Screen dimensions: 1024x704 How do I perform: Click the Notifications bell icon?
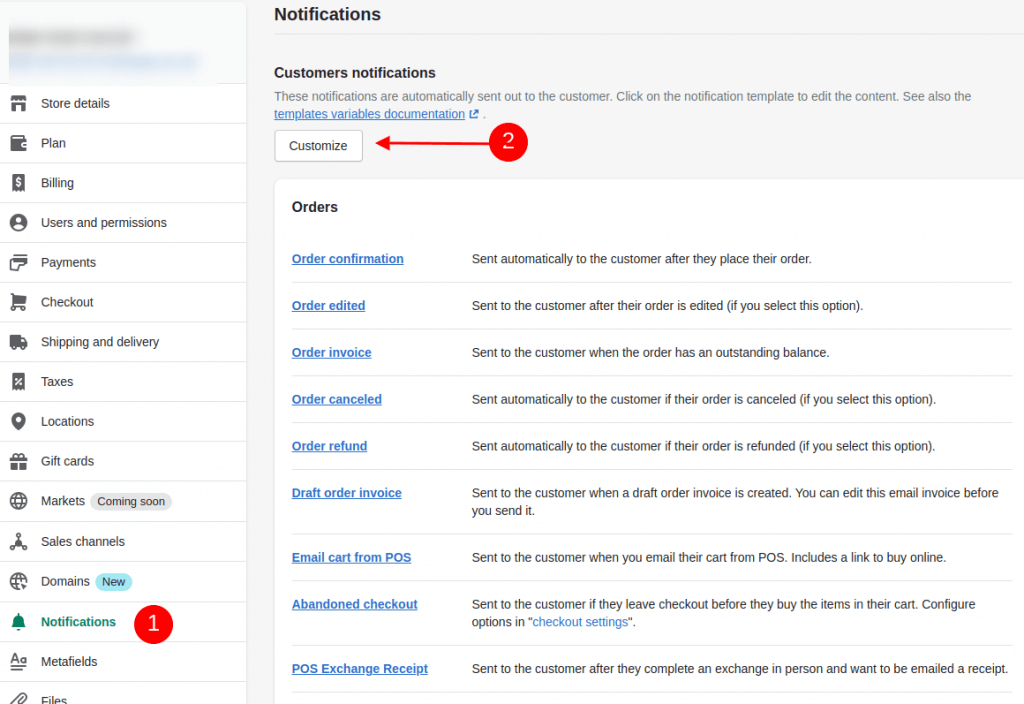click(x=18, y=622)
